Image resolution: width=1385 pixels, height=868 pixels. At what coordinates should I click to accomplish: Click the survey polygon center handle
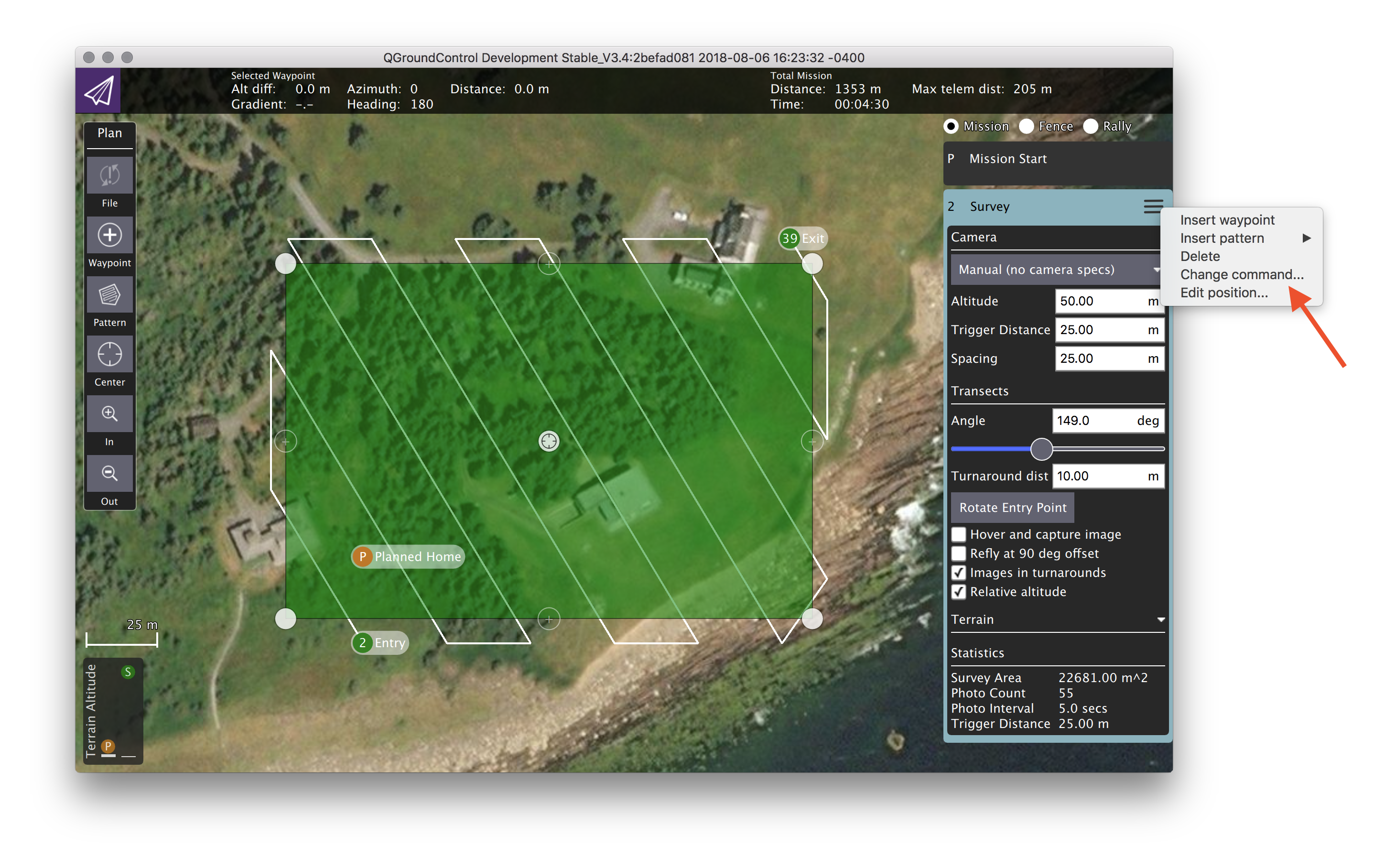pos(549,441)
